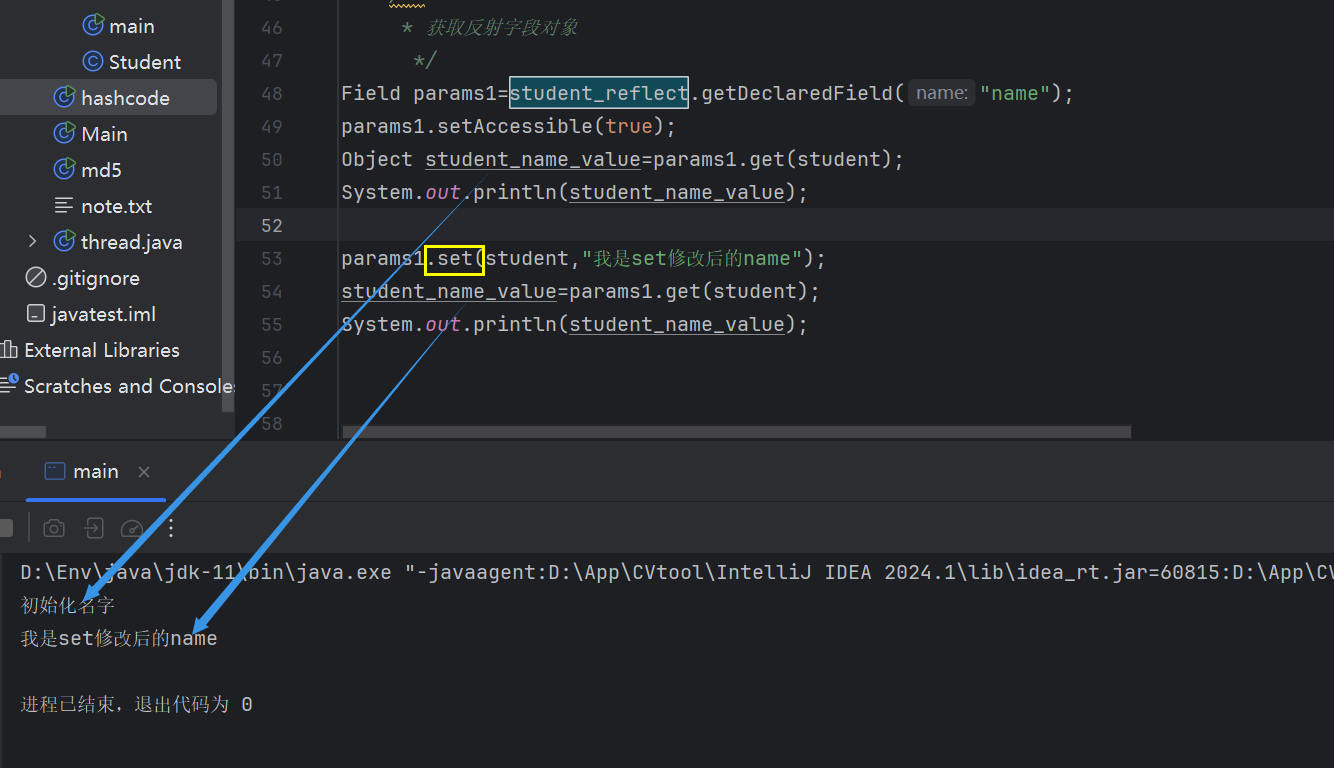
Task: Open note.txt from the project tree
Action: [x=116, y=206]
